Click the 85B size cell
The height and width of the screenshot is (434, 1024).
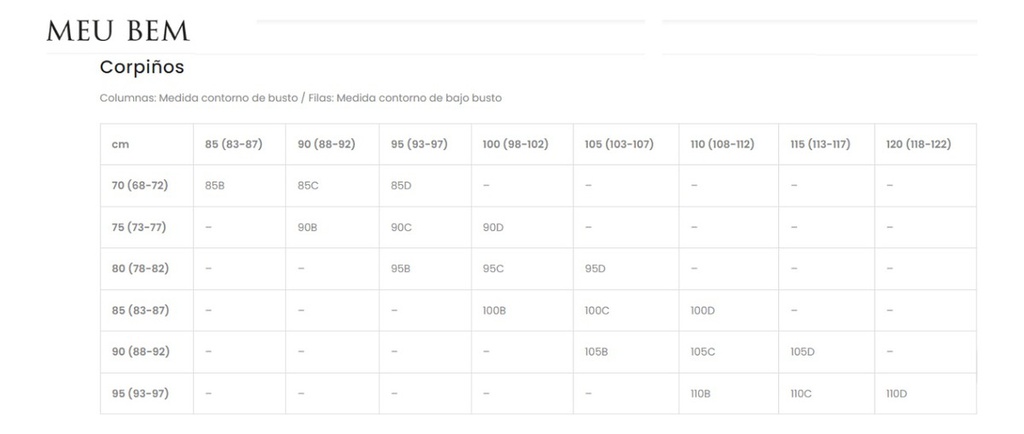[x=215, y=186]
